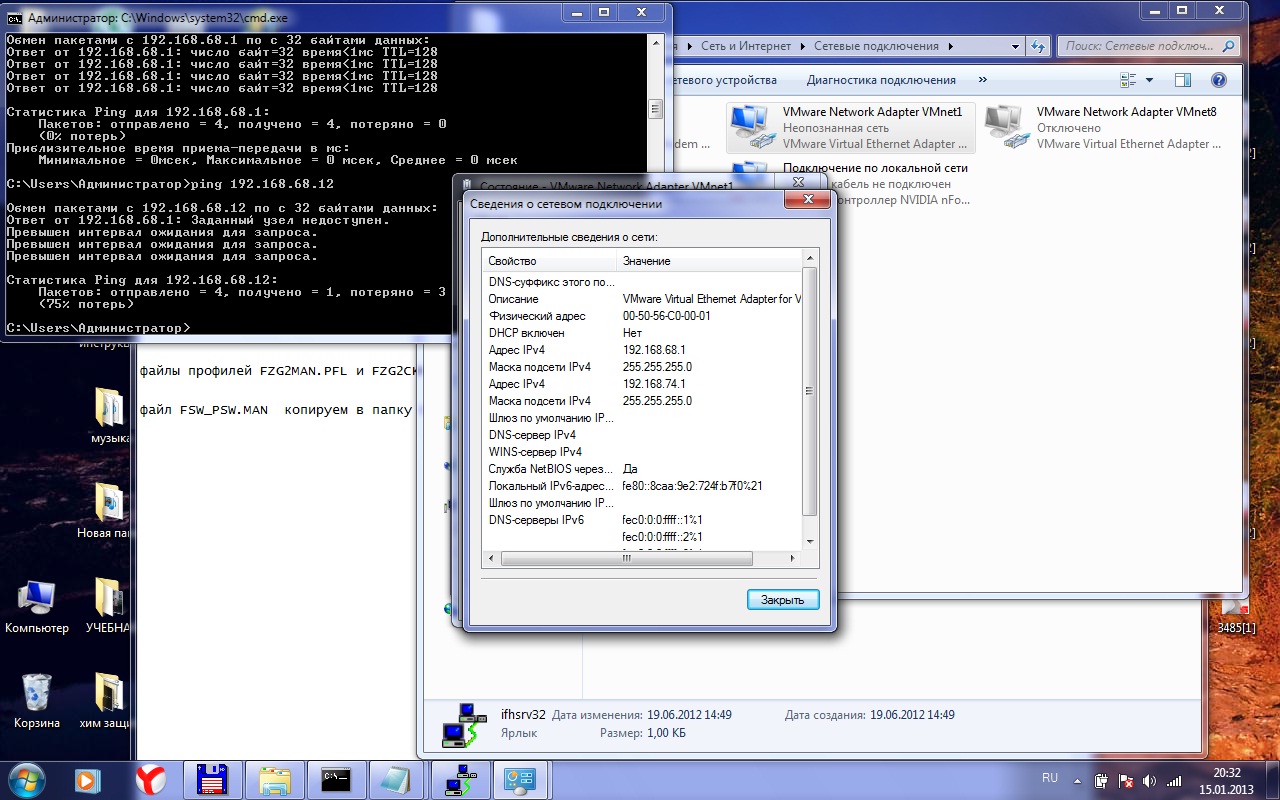1280x800 pixels.
Task: Show hidden toolbar commands chevron
Action: tap(982, 80)
